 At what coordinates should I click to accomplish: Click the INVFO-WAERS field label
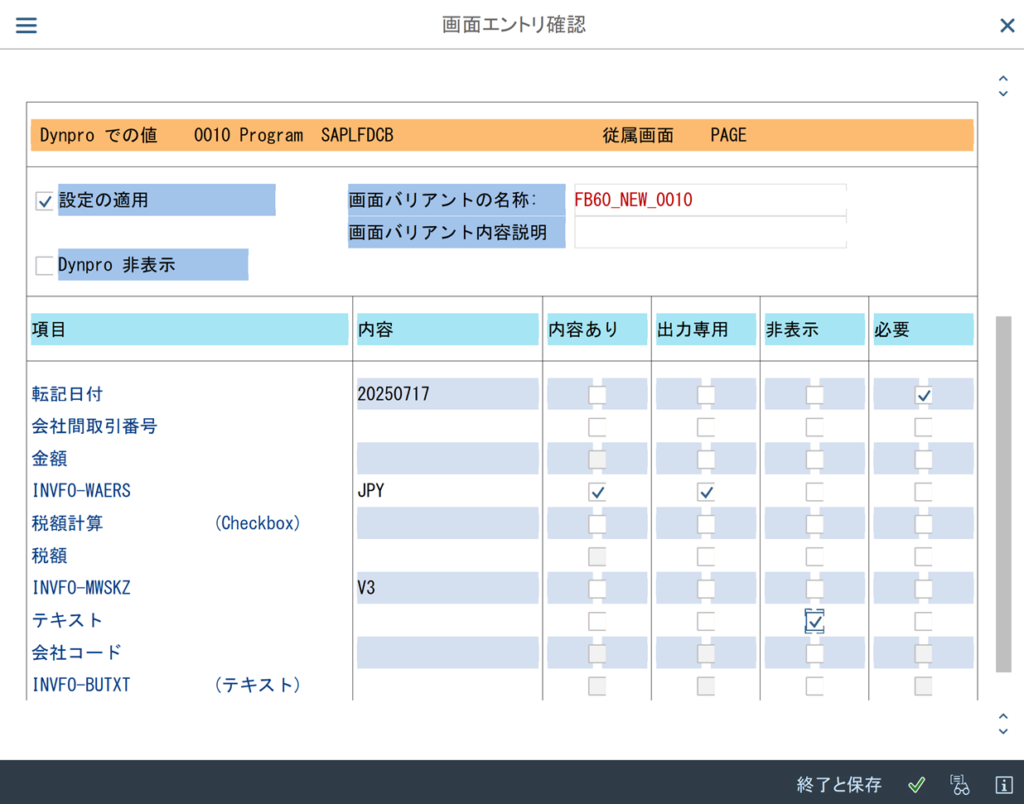click(x=81, y=490)
